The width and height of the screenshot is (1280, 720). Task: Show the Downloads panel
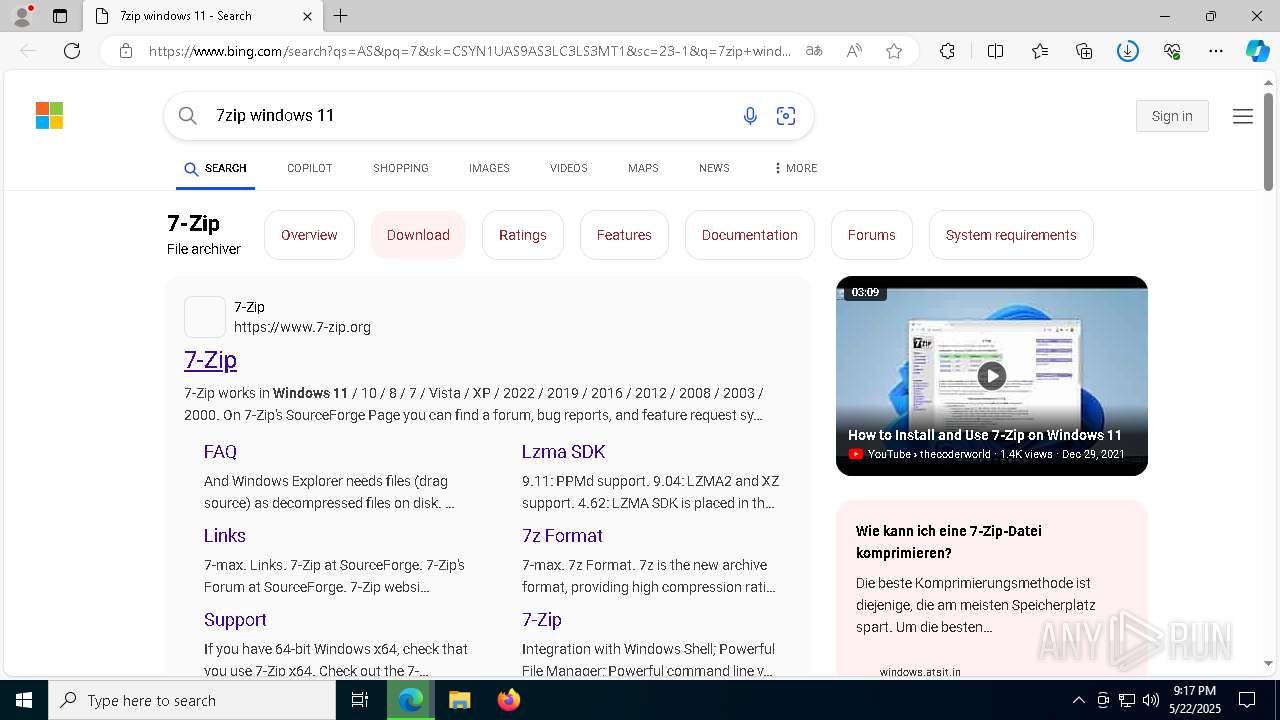coord(1128,51)
